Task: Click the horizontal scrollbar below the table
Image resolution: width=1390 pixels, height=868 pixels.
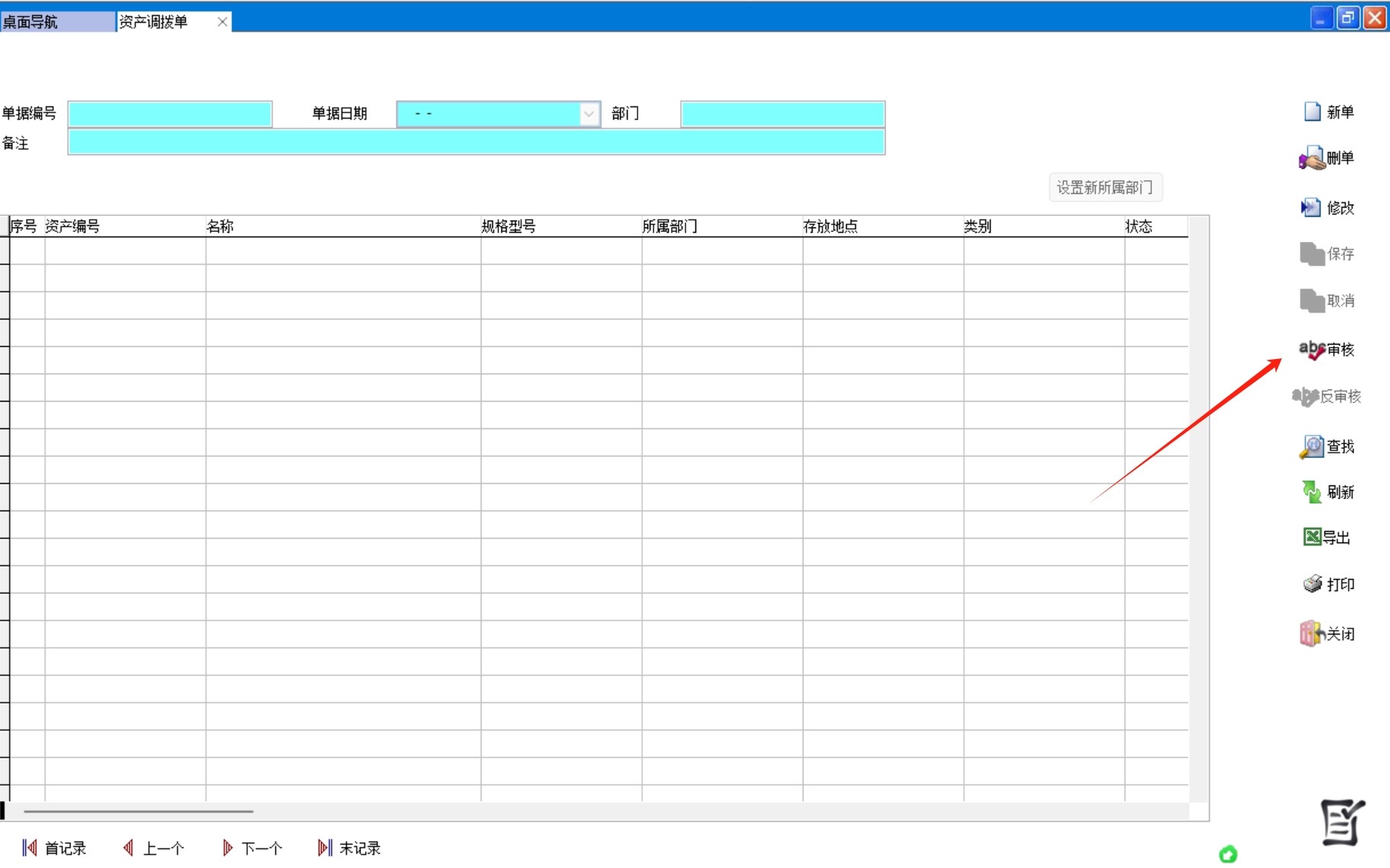Action: 138,812
